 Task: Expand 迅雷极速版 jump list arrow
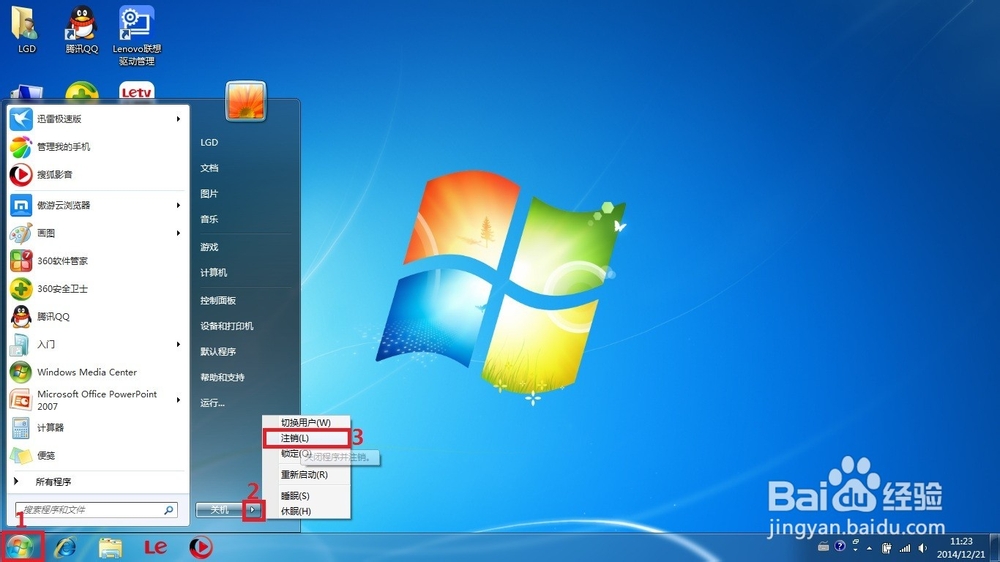(179, 119)
